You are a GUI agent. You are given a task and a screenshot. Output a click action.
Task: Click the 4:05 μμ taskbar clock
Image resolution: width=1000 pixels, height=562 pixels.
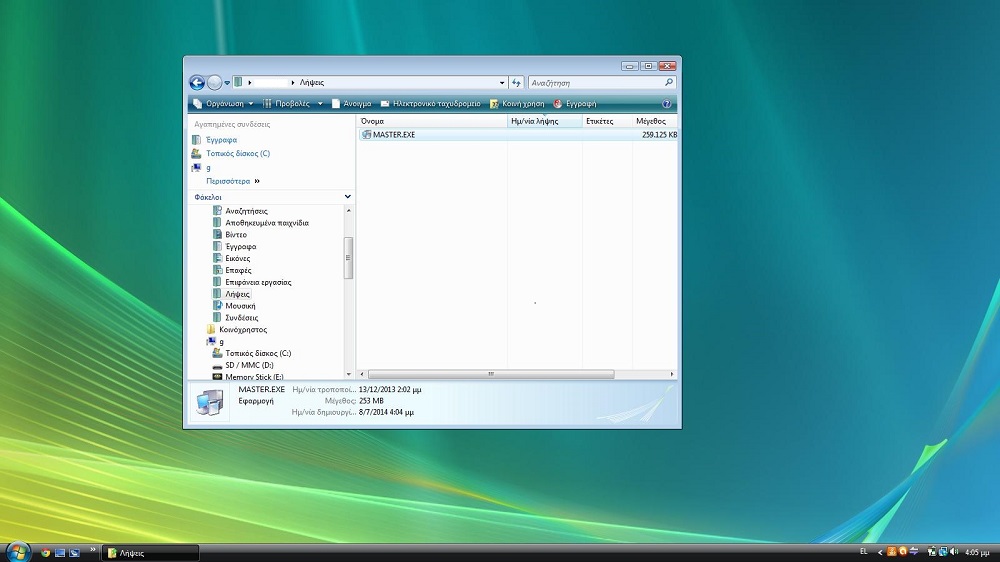(977, 552)
